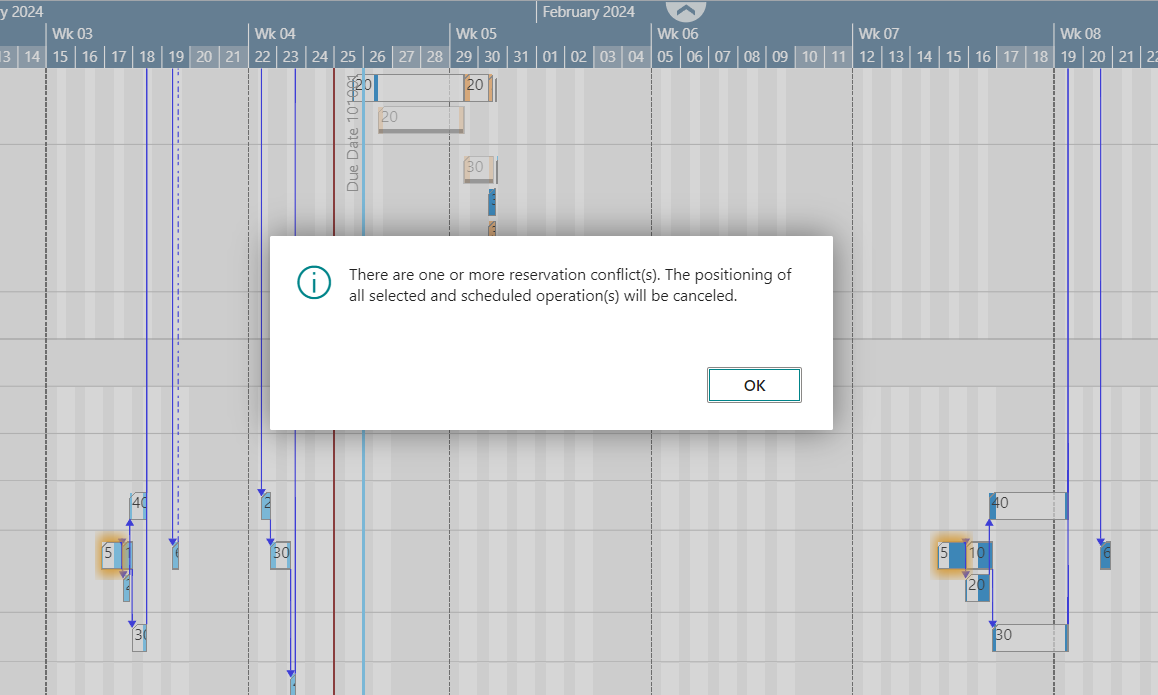This screenshot has width=1158, height=695.
Task: Click the wide operation 30 bar in Wk 07
Action: [1030, 636]
